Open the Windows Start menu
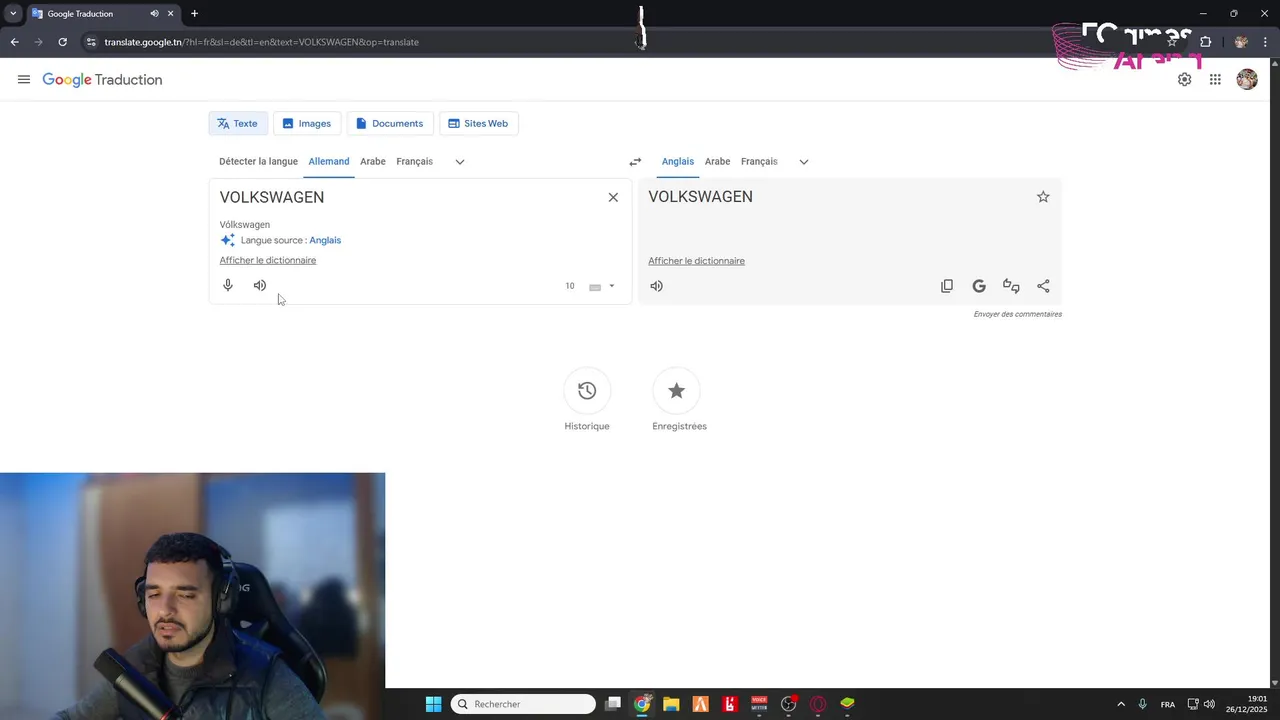 coord(433,704)
